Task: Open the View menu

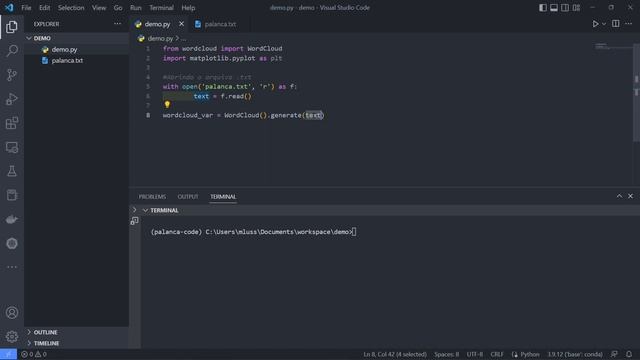Action: pos(99,8)
